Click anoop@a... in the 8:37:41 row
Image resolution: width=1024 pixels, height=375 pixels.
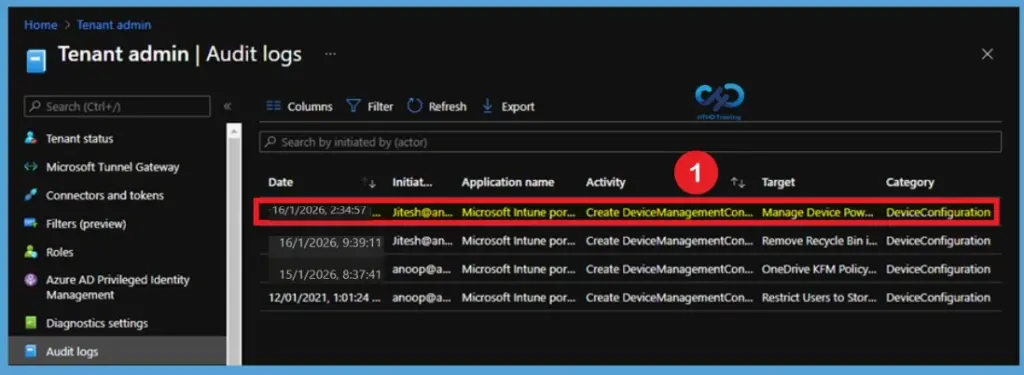(421, 269)
